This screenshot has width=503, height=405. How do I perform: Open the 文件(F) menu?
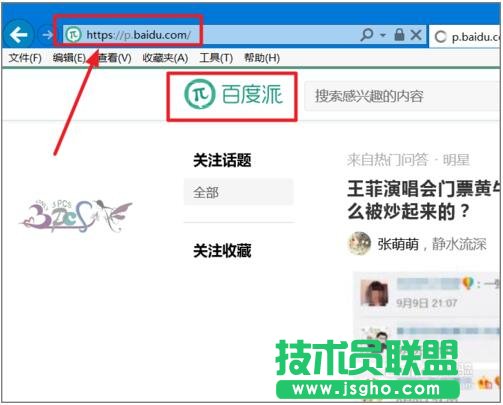[x=25, y=58]
